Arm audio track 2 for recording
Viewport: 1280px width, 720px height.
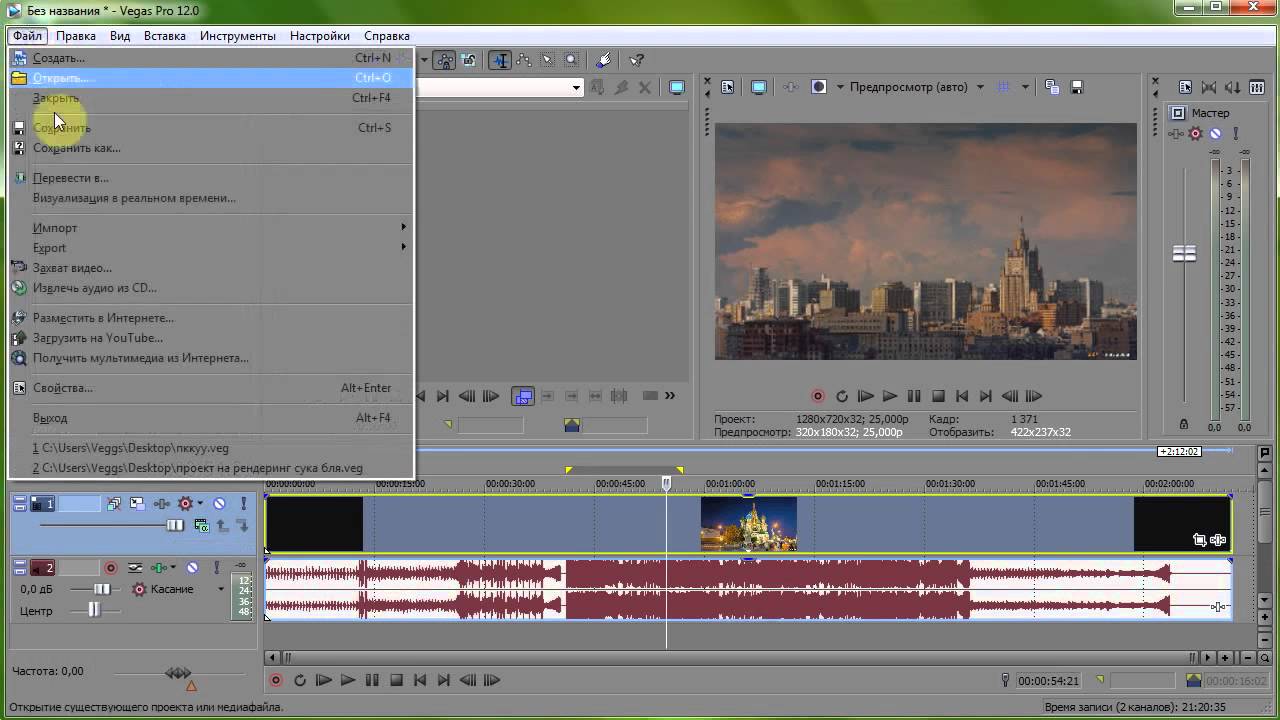pos(111,568)
